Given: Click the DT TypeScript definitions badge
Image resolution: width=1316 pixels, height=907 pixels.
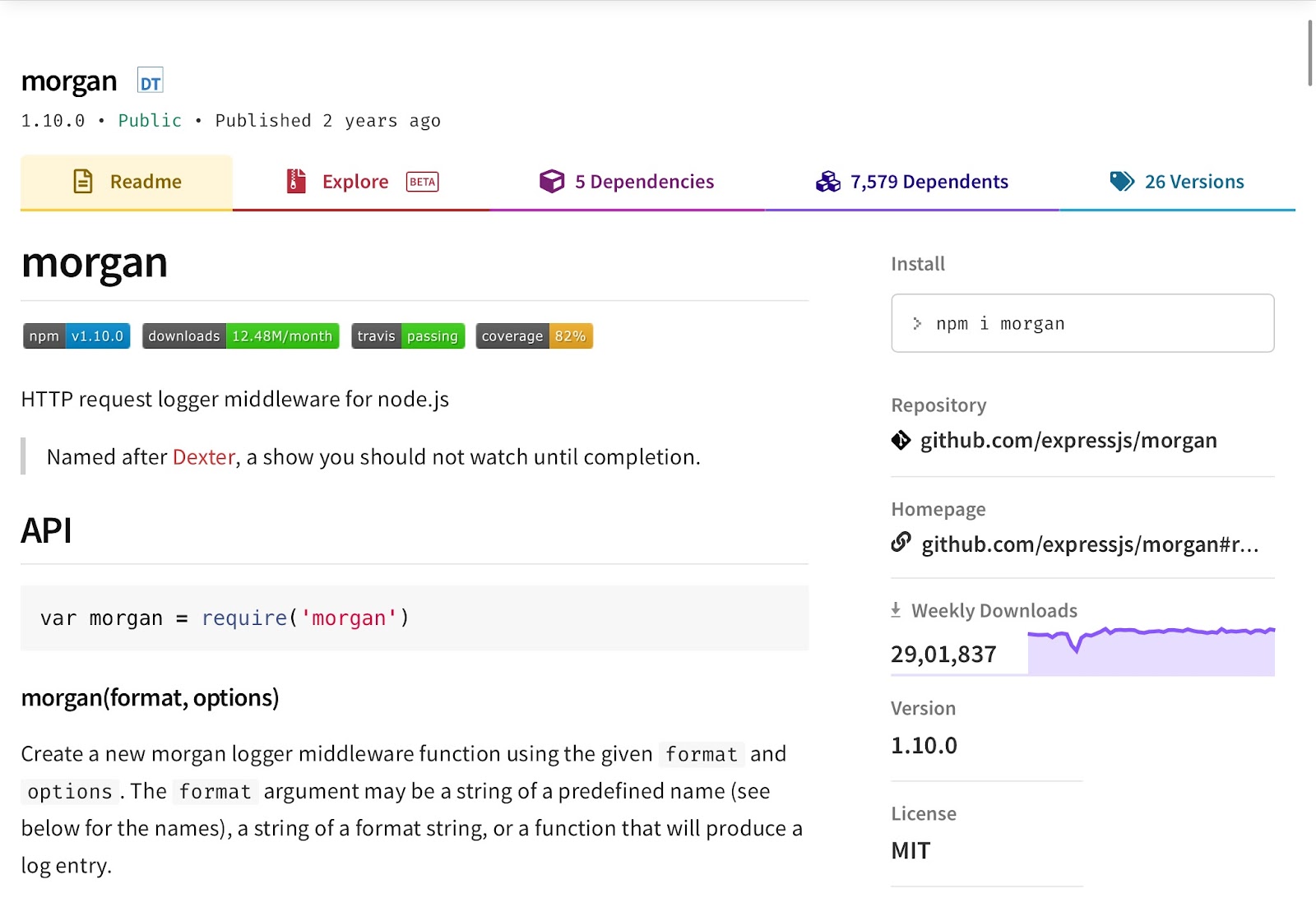Looking at the screenshot, I should coord(151,81).
